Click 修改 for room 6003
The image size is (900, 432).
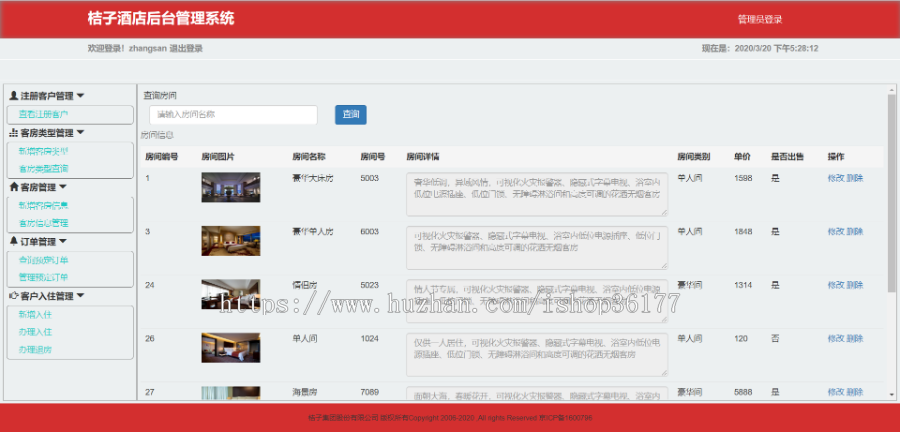836,232
